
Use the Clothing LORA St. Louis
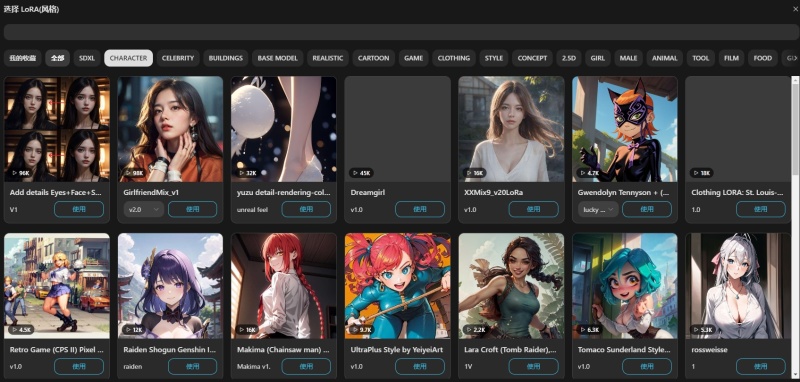[x=761, y=209]
